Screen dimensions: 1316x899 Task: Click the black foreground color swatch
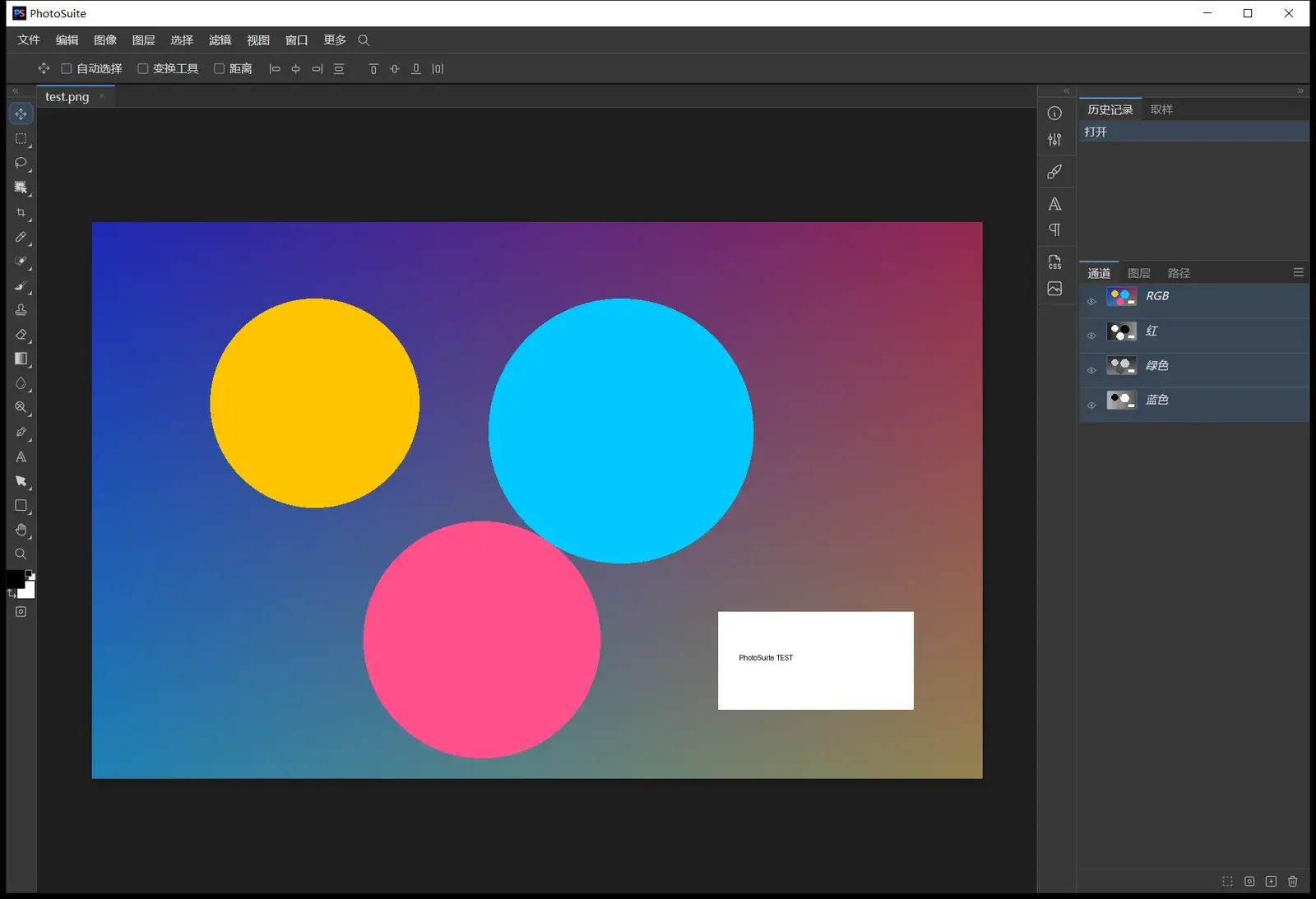pos(16,579)
